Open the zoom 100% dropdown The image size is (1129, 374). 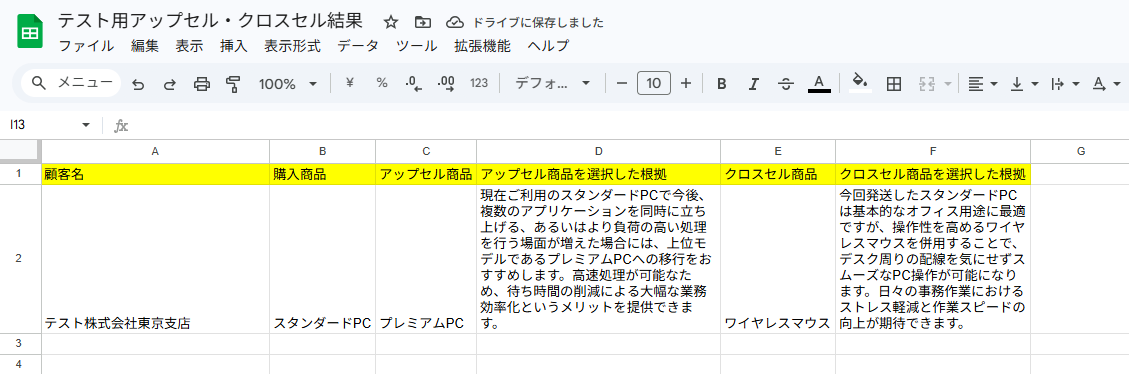288,84
